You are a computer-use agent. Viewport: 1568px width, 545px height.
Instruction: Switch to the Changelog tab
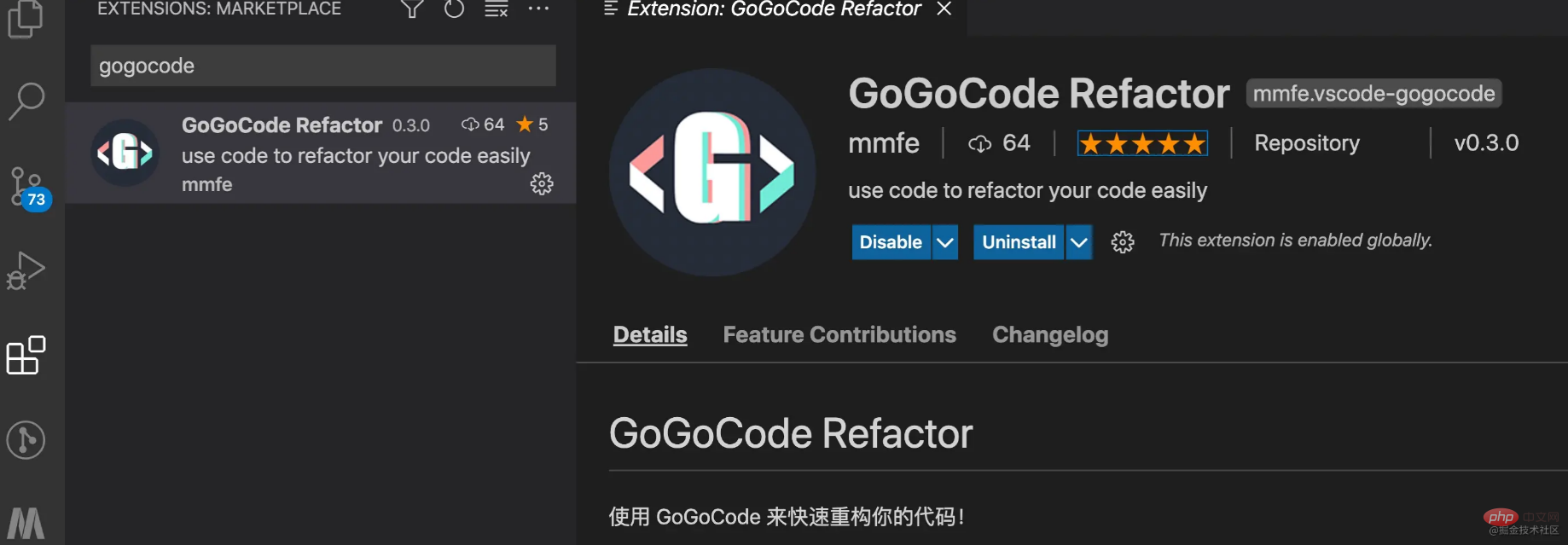(1050, 334)
